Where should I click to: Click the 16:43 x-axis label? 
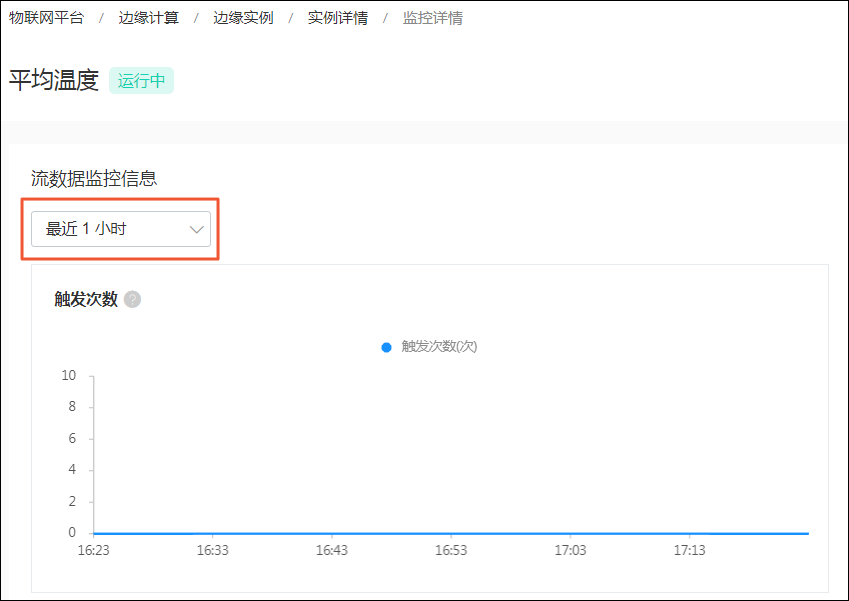[x=332, y=551]
